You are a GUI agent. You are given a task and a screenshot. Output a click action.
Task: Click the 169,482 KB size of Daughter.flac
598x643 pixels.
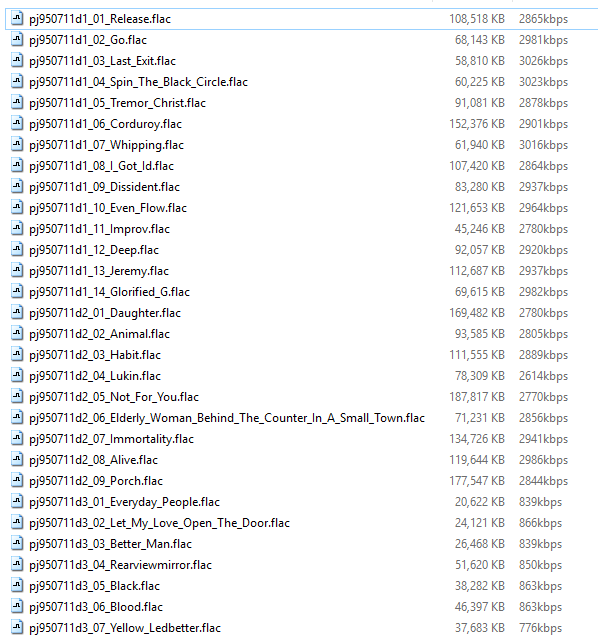click(x=477, y=313)
